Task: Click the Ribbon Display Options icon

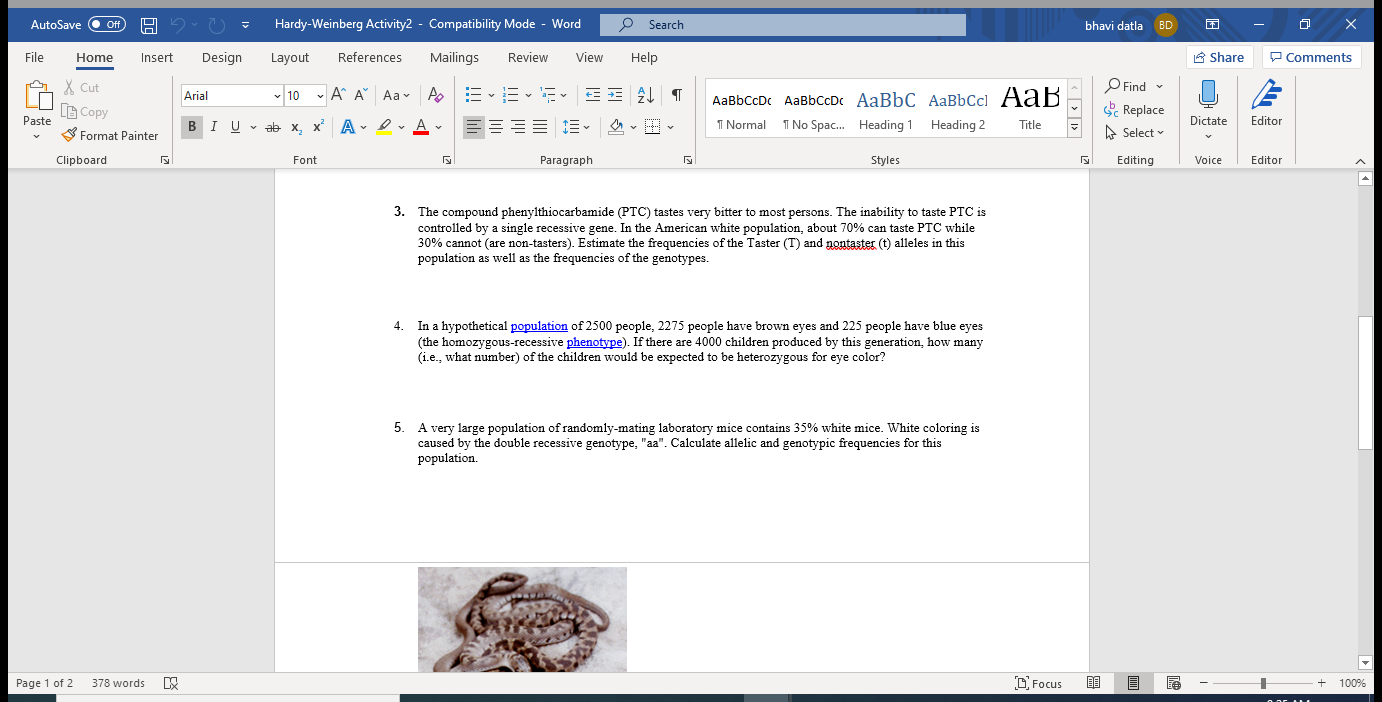Action: (1212, 25)
